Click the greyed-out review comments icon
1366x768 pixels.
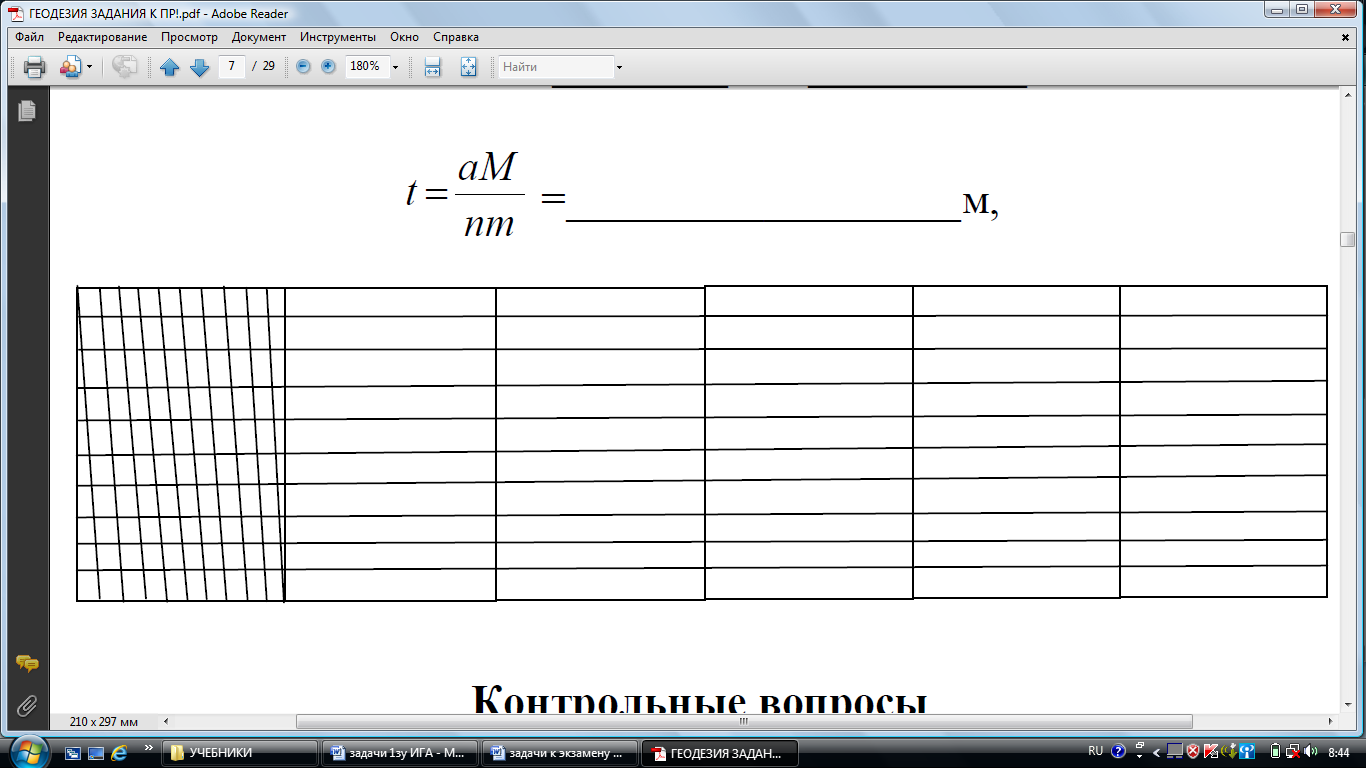click(x=124, y=67)
